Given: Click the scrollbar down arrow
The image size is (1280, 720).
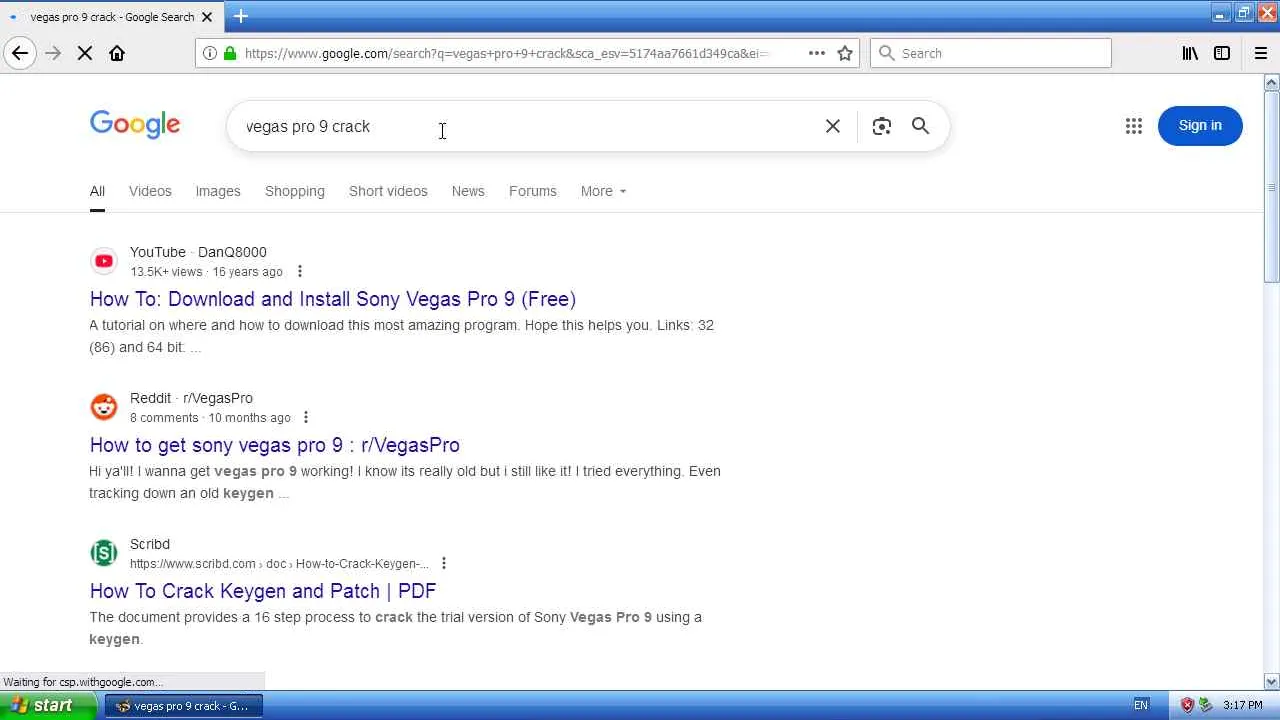Looking at the screenshot, I should (1272, 681).
